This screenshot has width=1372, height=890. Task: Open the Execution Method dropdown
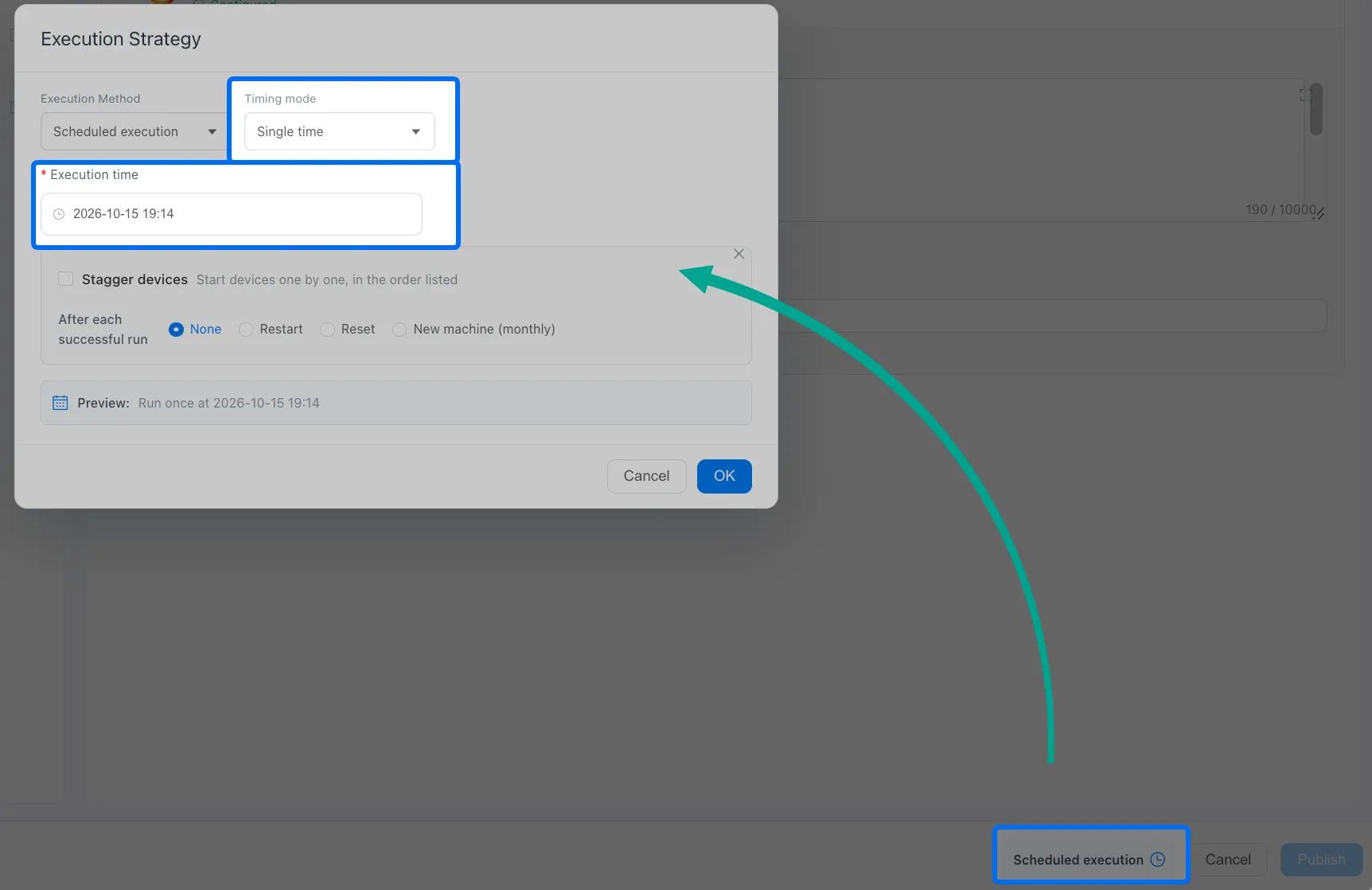(134, 131)
